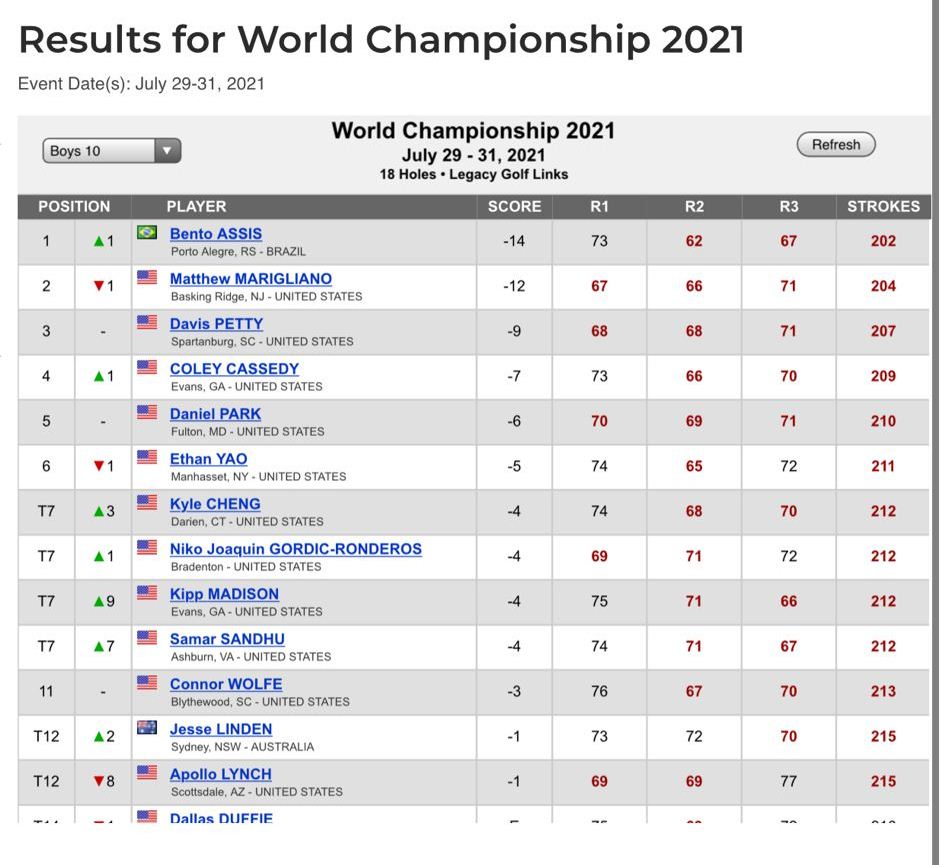Image resolution: width=946 pixels, height=865 pixels.
Task: Click the US flag beside Matthew MARIGLIANO
Action: pyautogui.click(x=147, y=278)
